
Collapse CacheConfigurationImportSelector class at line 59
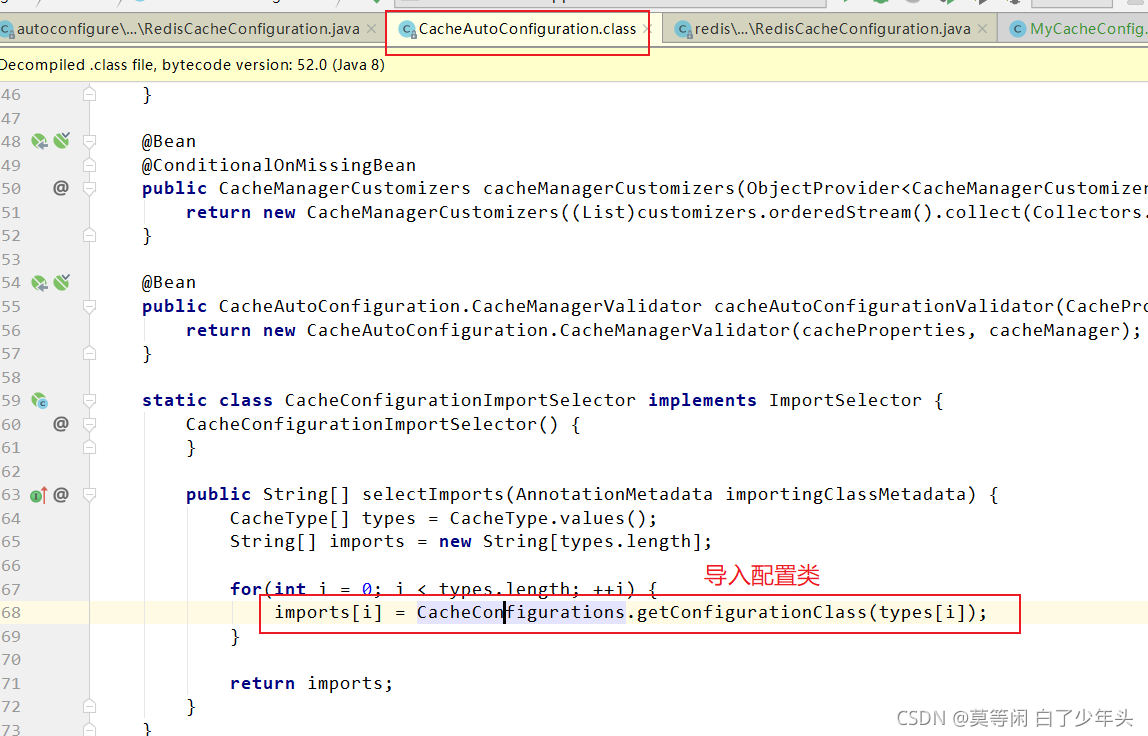pos(89,401)
